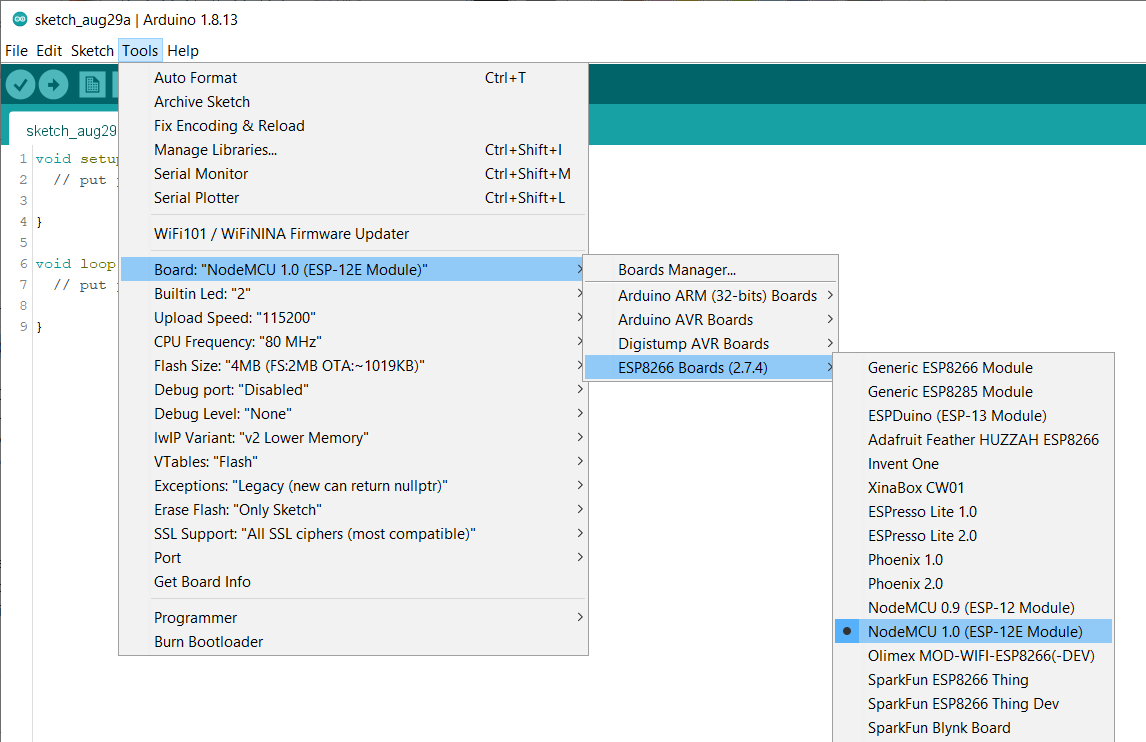
Task: Choose Manage Libraries... in Tools menu
Action: click(x=215, y=150)
